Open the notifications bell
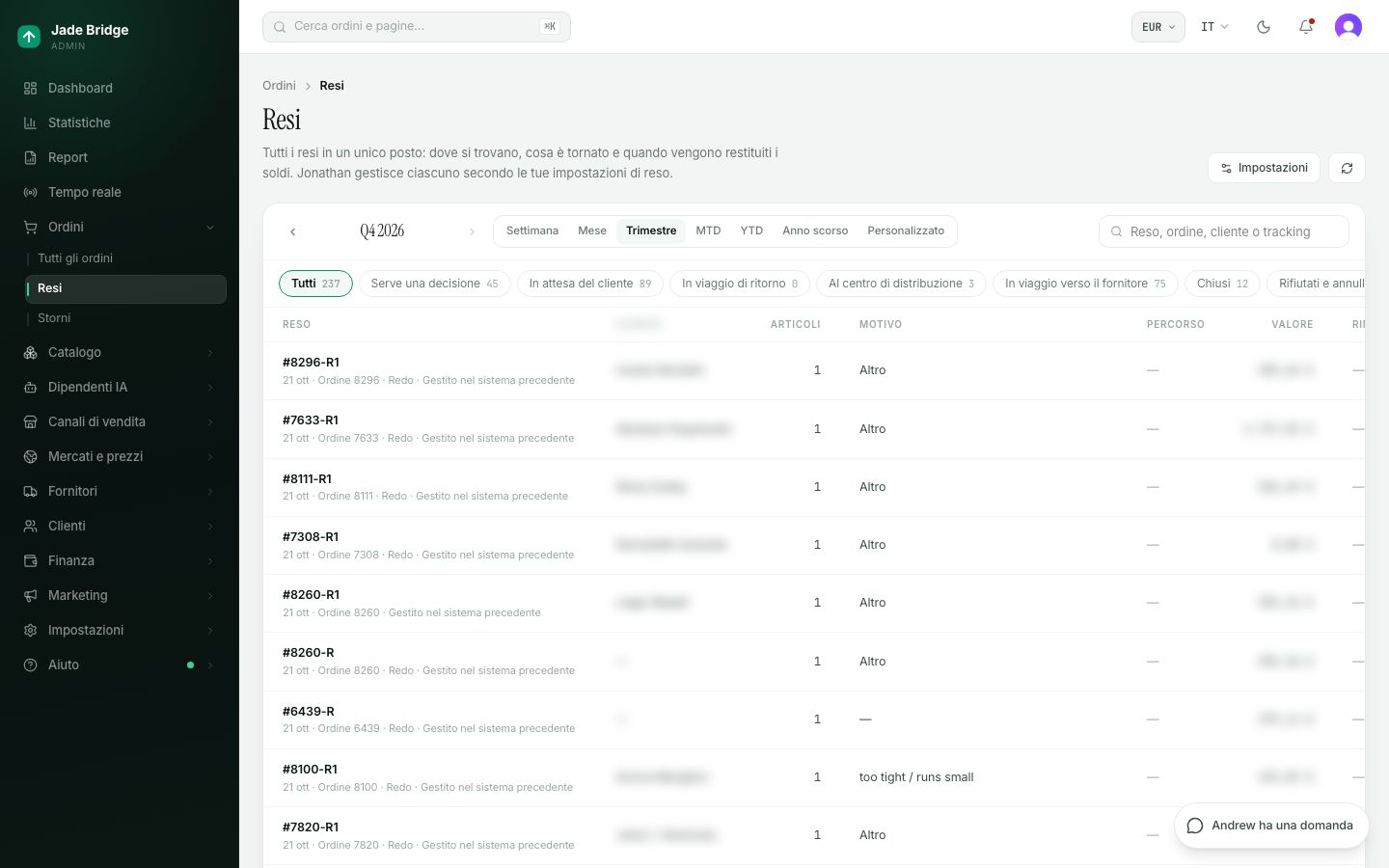Image resolution: width=1389 pixels, height=868 pixels. coord(1306,27)
